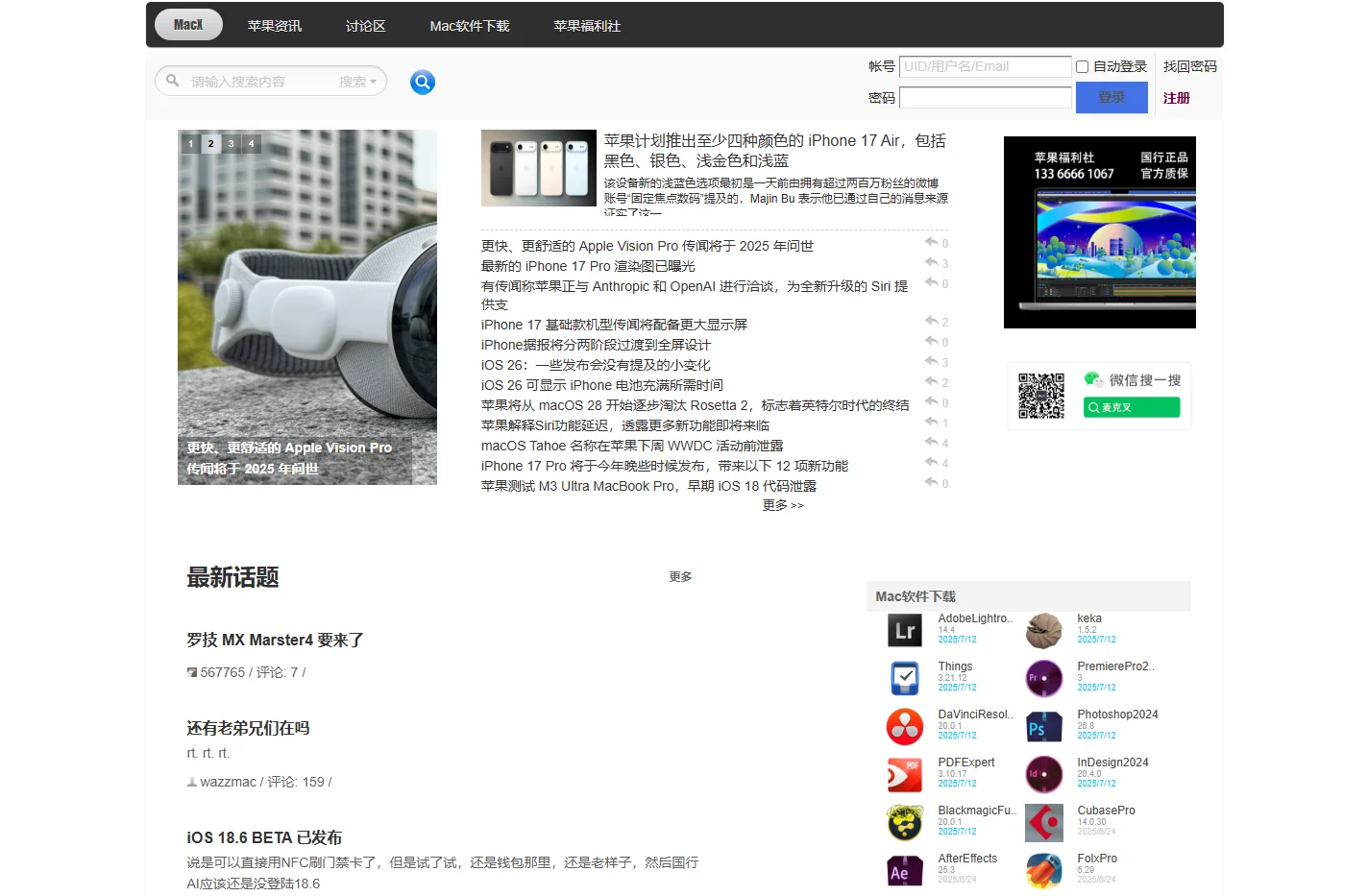Open the 苹果资讯 menu

click(275, 26)
